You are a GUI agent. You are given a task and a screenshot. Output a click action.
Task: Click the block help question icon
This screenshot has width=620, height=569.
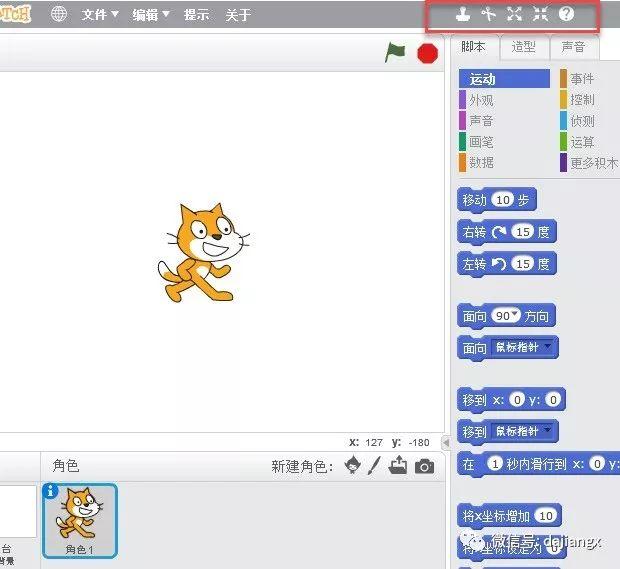pos(566,14)
